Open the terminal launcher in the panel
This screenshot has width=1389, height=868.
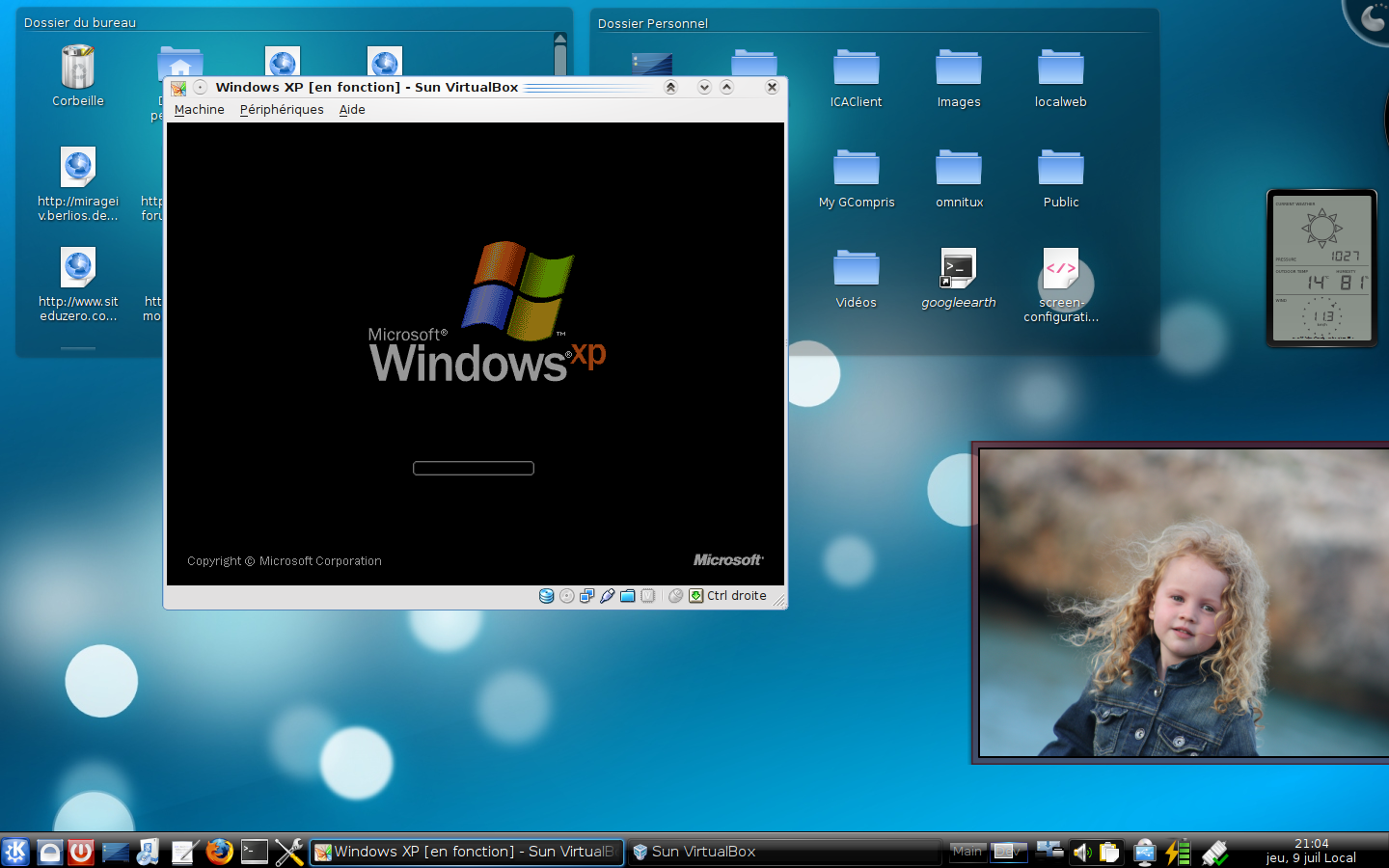tap(255, 852)
